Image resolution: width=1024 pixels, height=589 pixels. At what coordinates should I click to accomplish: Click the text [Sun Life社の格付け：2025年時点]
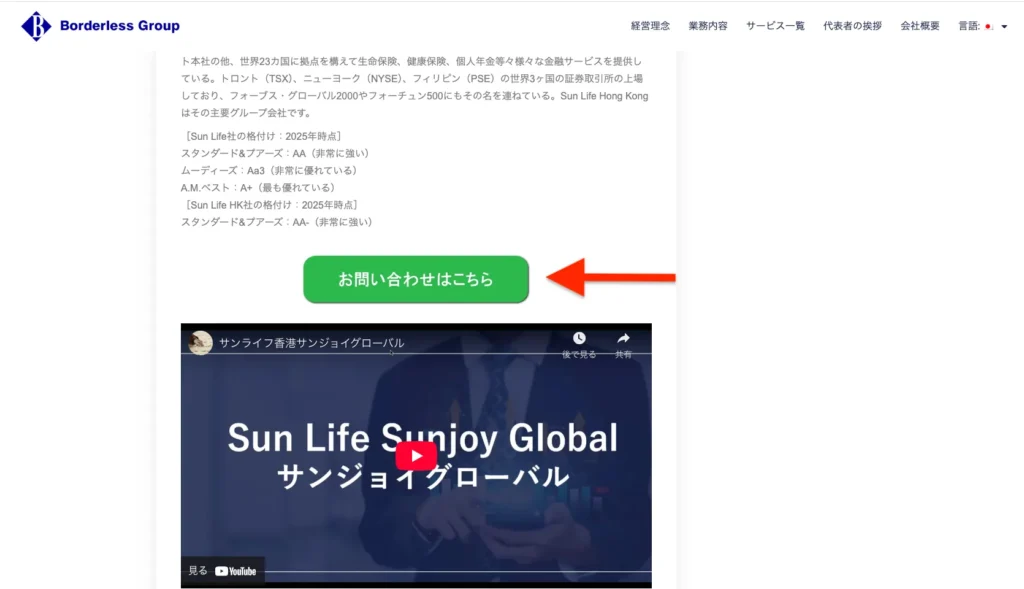pos(263,136)
